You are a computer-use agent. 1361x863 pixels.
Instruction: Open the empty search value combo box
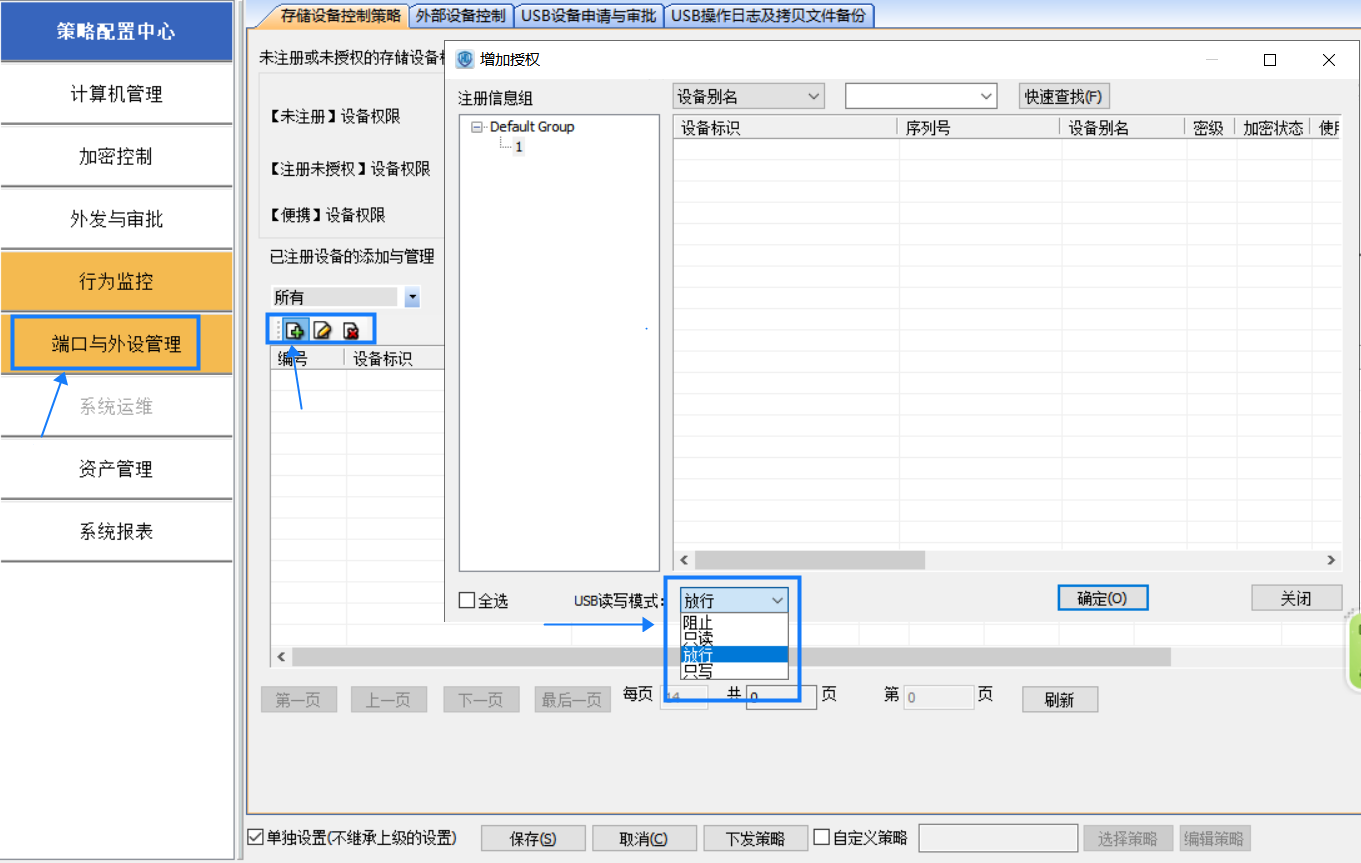pos(921,96)
